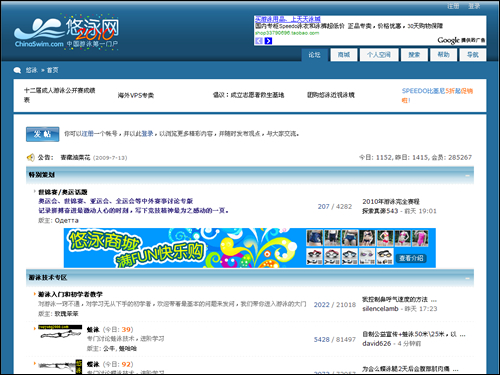Click the ChinaSwim.com site logo
The height and width of the screenshot is (375, 500).
(66, 33)
